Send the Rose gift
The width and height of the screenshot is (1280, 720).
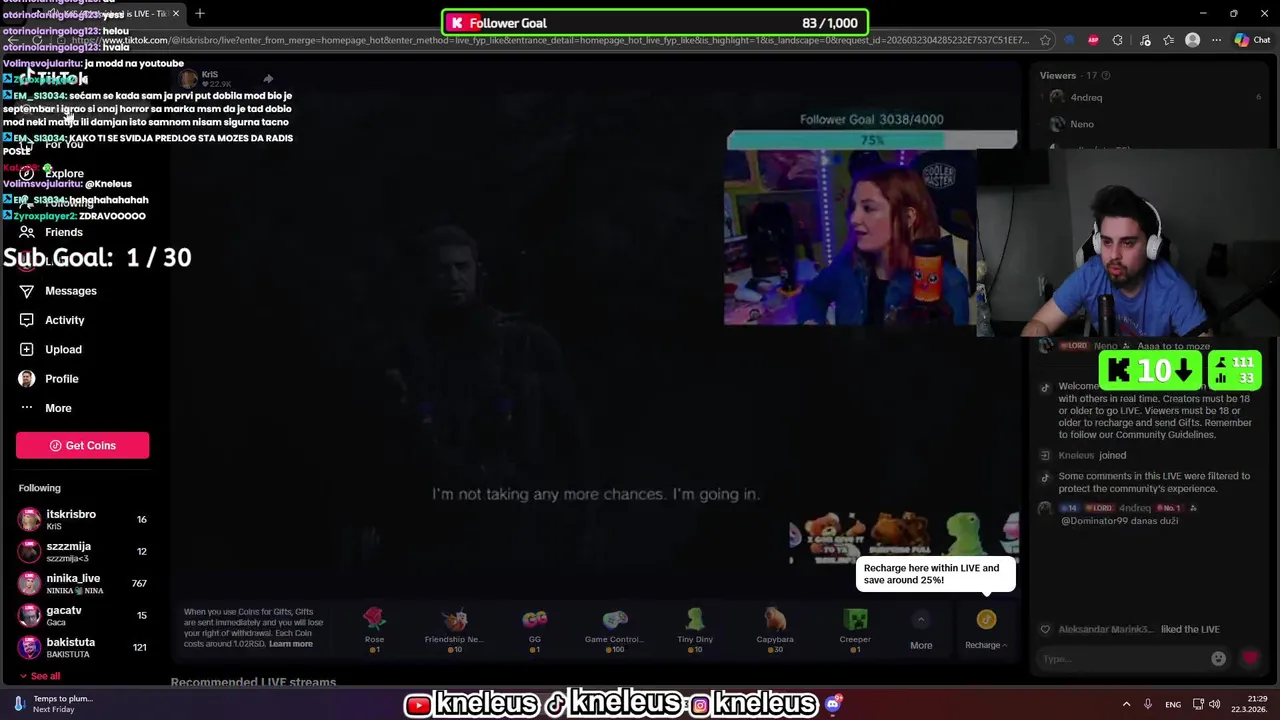pyautogui.click(x=374, y=630)
